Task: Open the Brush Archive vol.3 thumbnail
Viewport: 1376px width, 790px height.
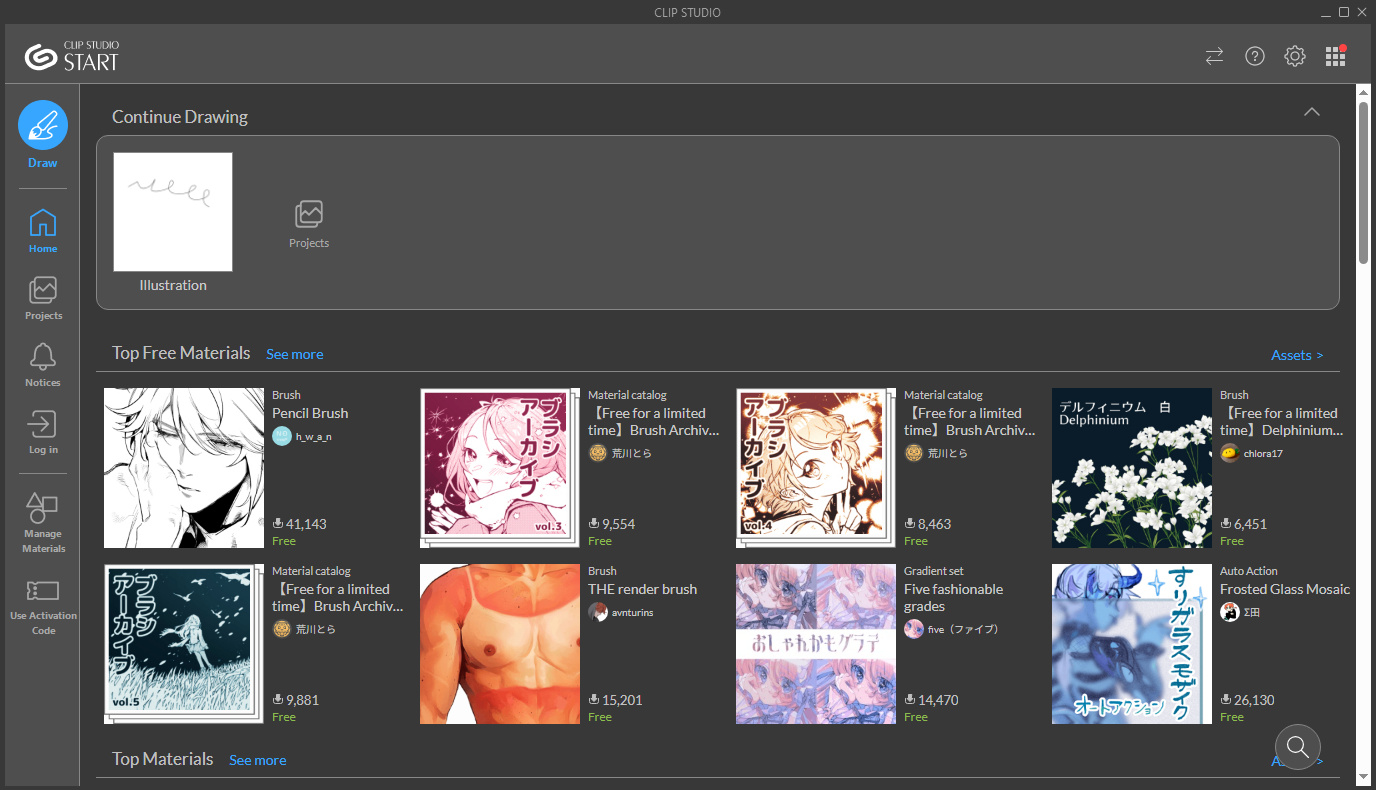Action: (x=500, y=468)
